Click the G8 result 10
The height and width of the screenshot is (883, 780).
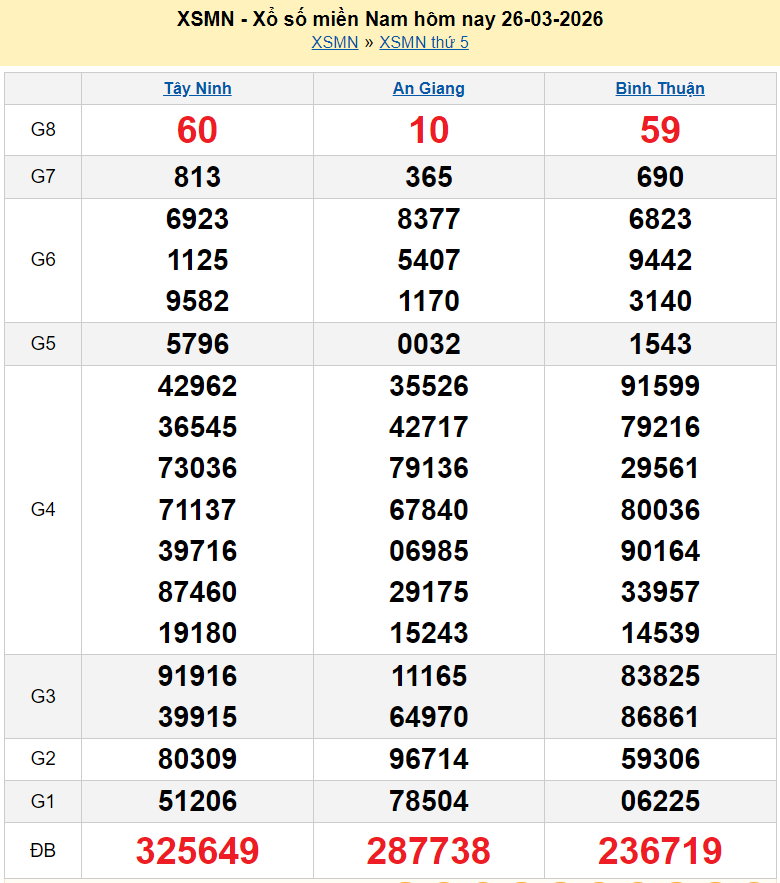coord(428,130)
